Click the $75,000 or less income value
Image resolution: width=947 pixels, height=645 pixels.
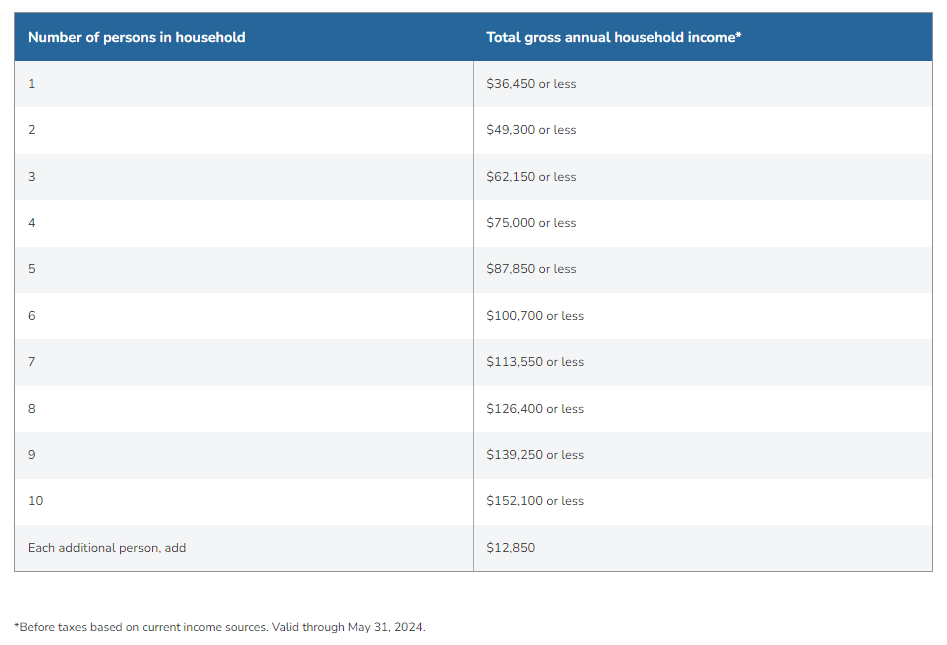pyautogui.click(x=531, y=223)
